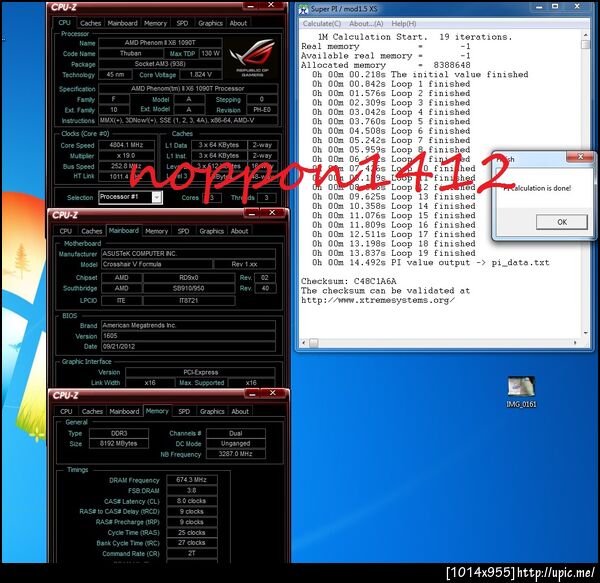The width and height of the screenshot is (600, 583).
Task: Open the Processor #1 selection dropdown
Action: pyautogui.click(x=157, y=197)
